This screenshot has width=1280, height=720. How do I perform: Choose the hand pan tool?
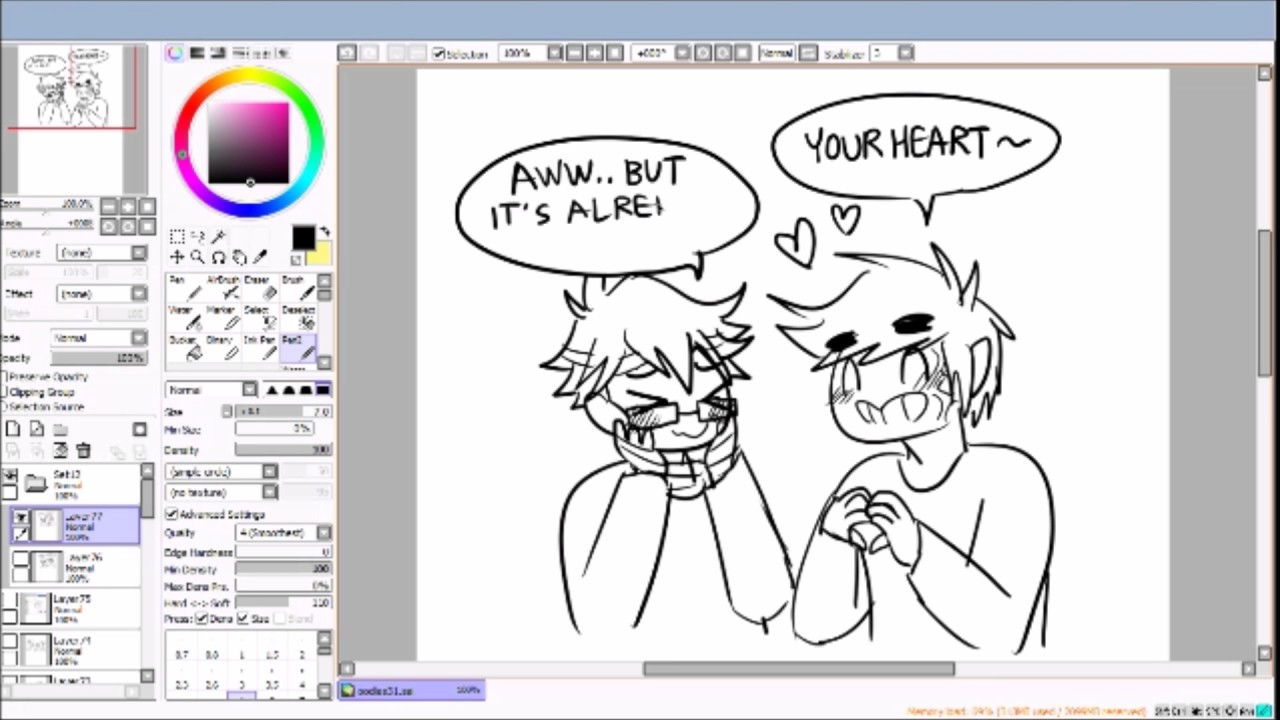pyautogui.click(x=239, y=257)
